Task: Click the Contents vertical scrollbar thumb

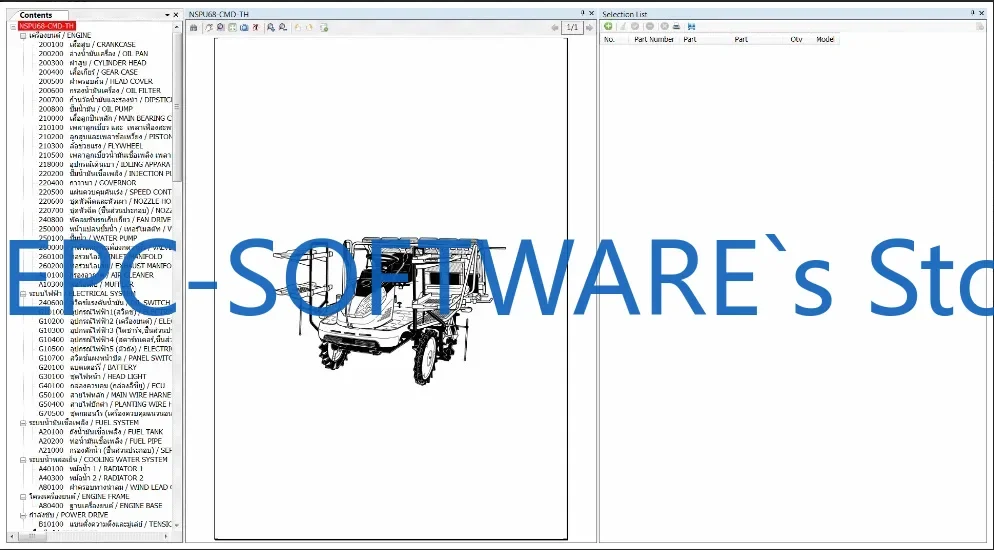Action: coord(178,108)
